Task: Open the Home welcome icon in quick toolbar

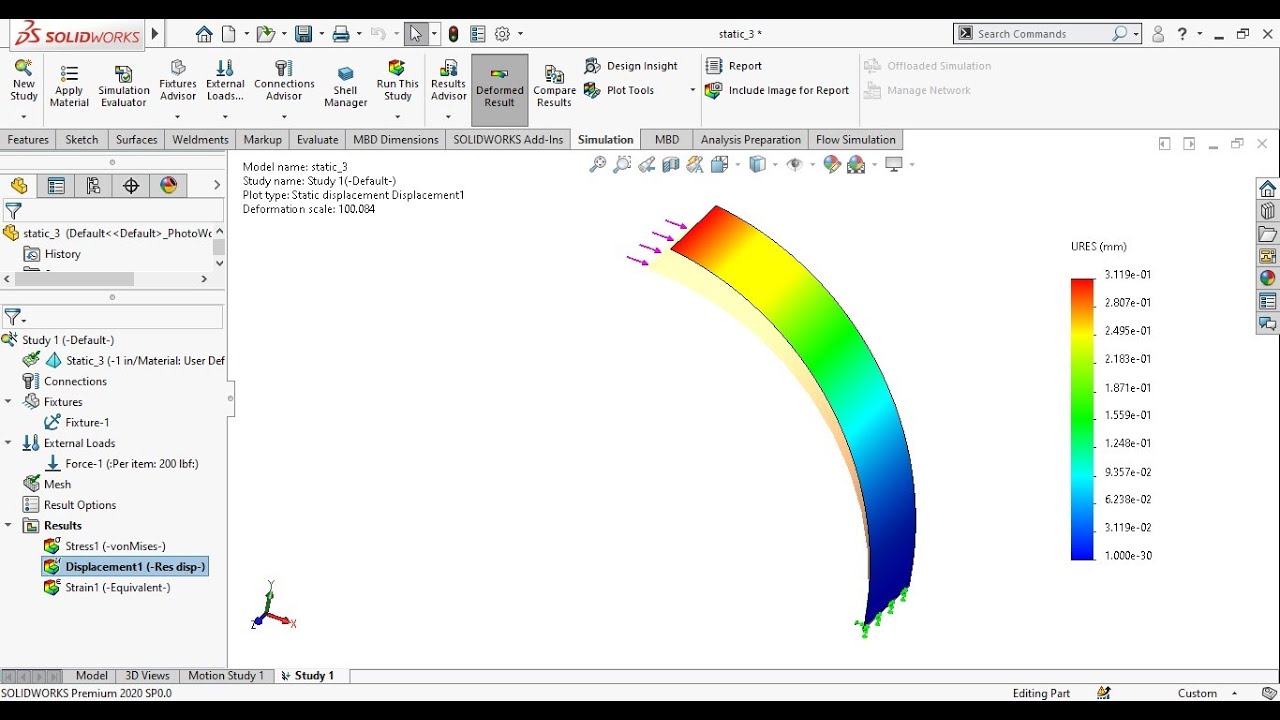Action: [x=204, y=34]
